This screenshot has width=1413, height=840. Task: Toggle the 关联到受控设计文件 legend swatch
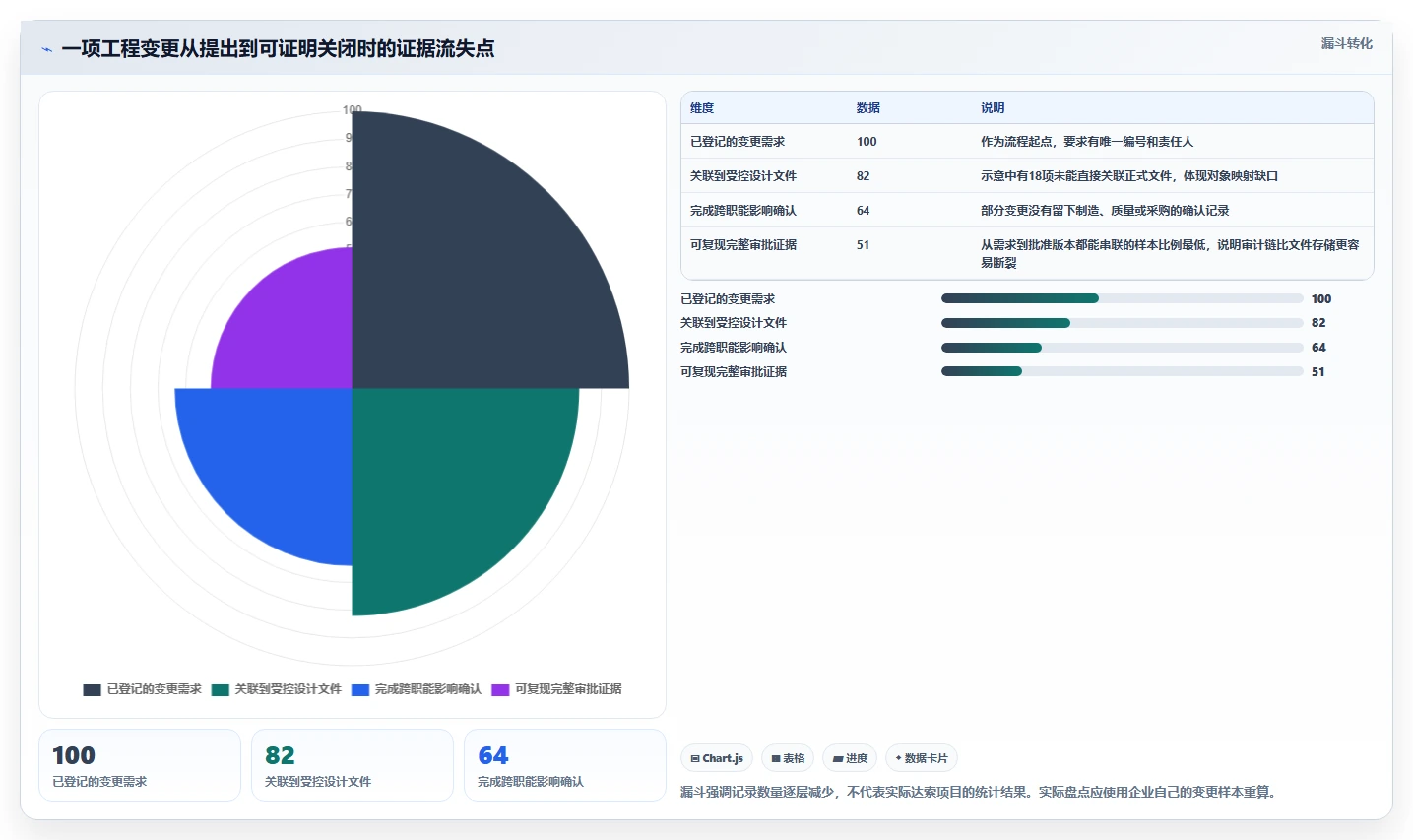point(220,689)
